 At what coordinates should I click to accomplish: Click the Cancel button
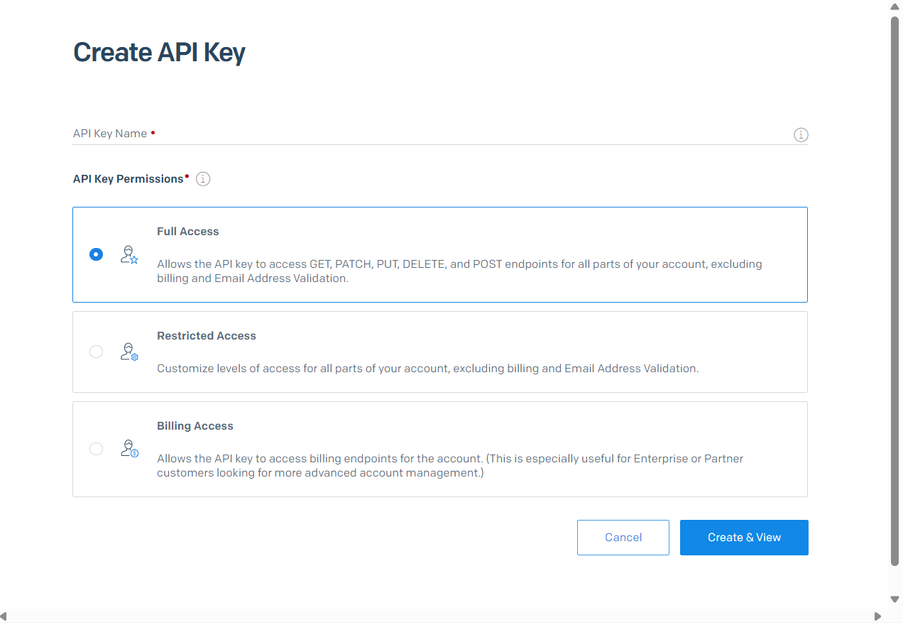(x=623, y=537)
